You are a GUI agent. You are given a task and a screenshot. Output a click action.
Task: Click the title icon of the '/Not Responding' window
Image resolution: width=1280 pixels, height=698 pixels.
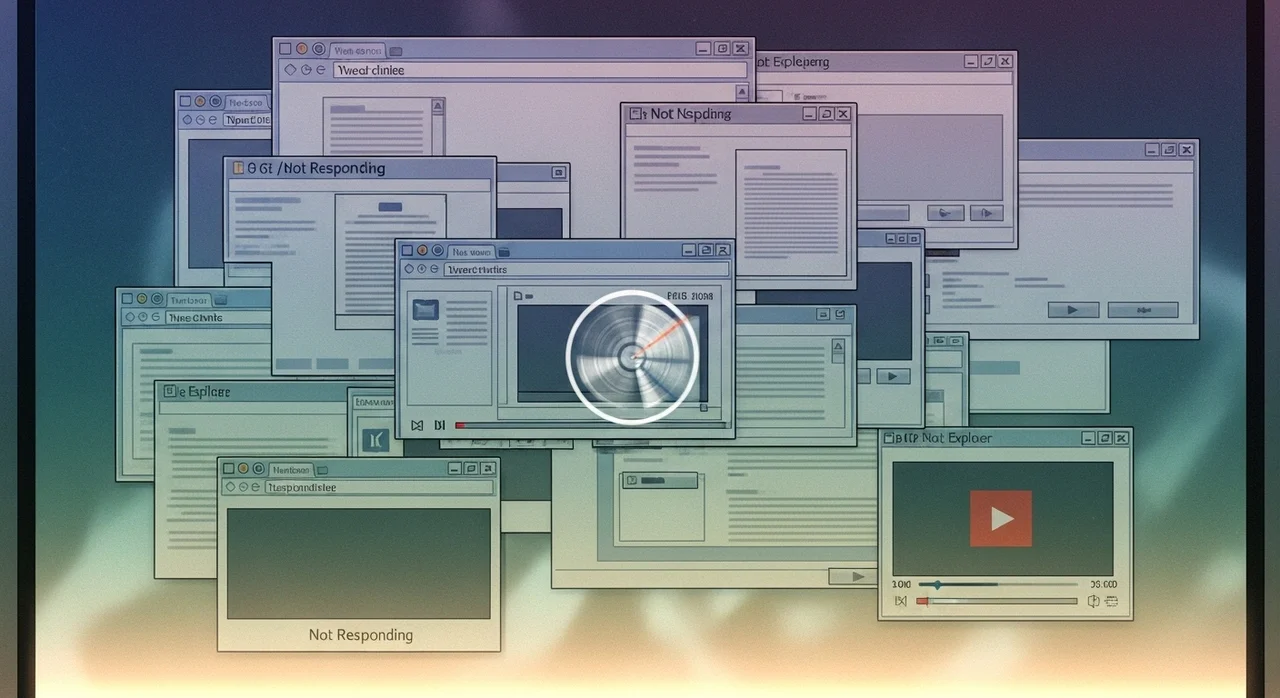(238, 168)
